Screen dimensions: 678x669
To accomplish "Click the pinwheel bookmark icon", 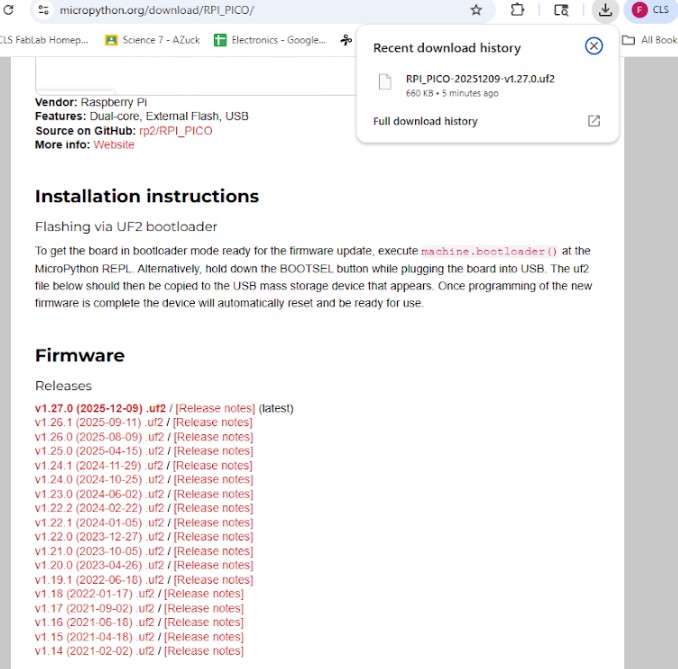I will click(x=346, y=40).
